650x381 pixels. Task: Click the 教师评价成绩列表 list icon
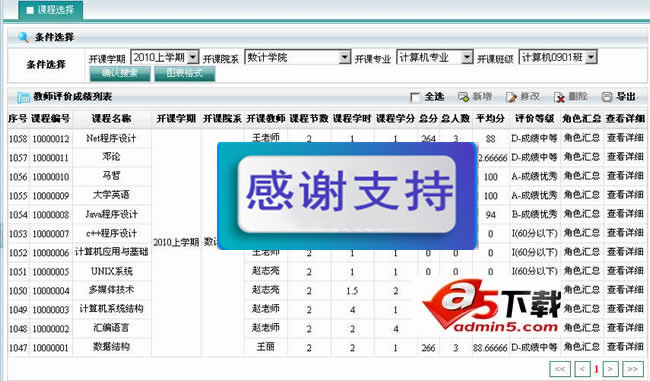pyautogui.click(x=24, y=97)
